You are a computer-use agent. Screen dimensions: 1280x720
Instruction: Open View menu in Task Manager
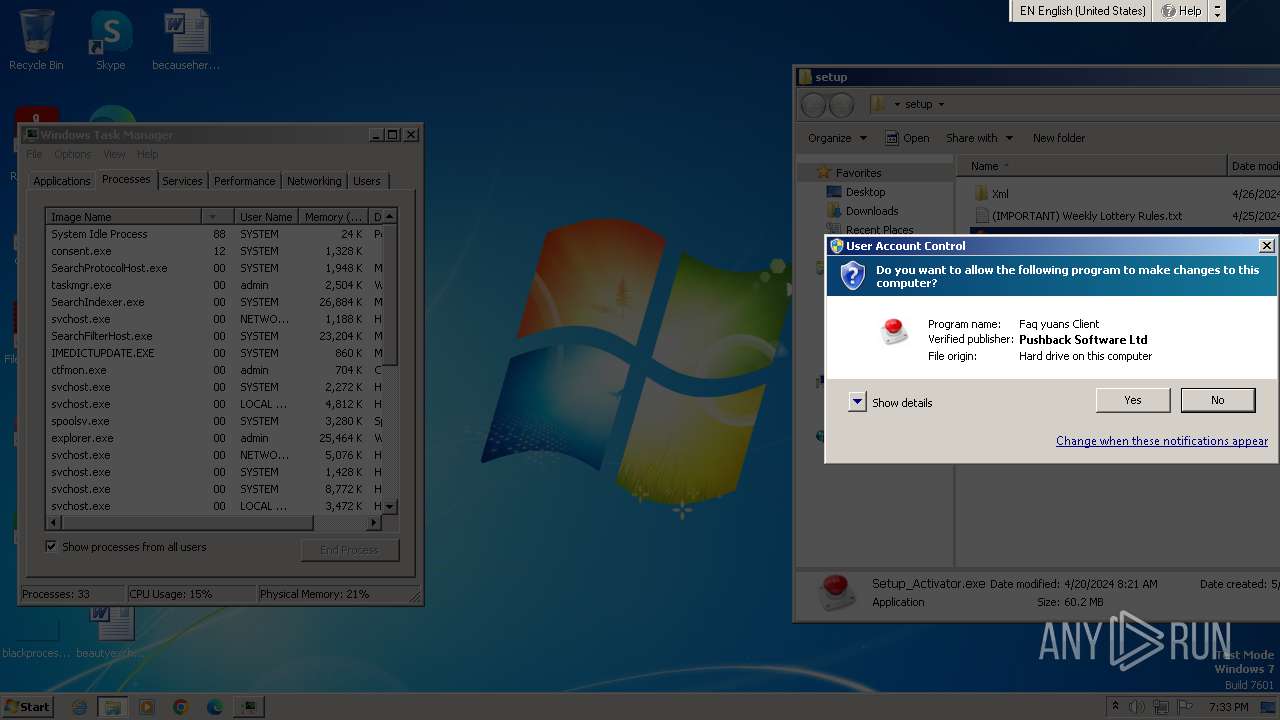point(115,154)
